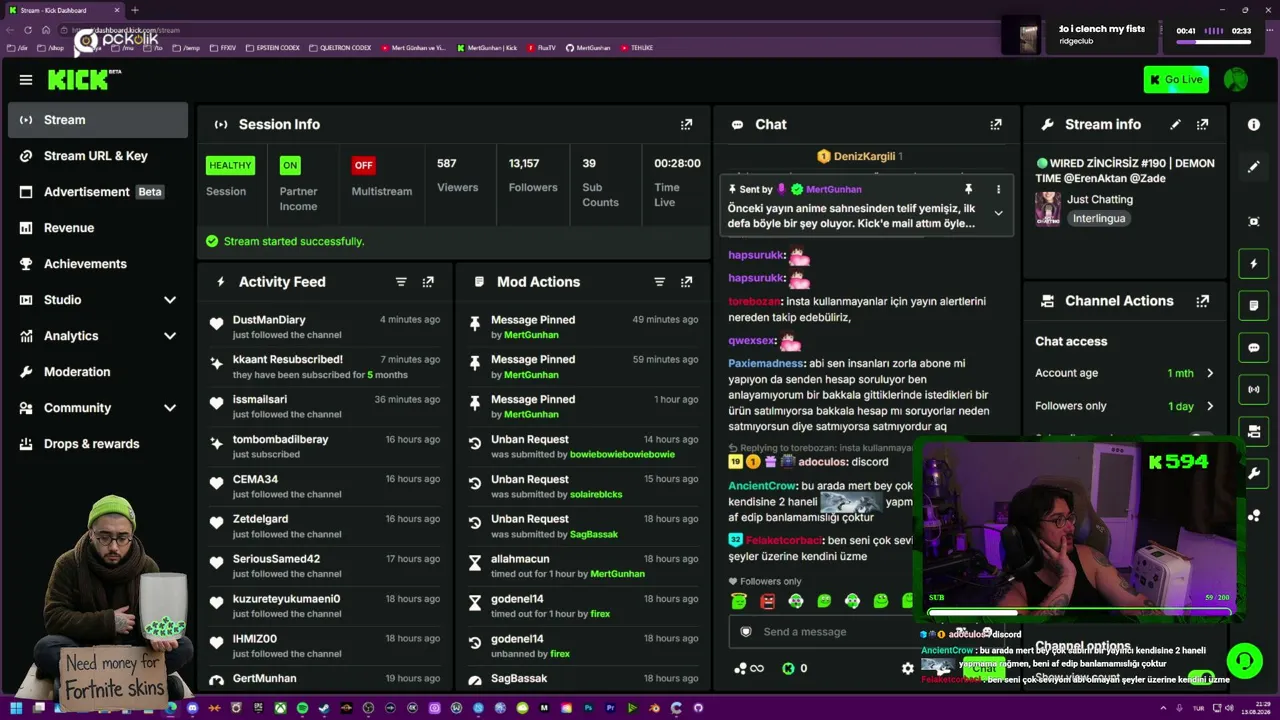
Task: Click the DustManDiary follow activity row
Action: (326, 327)
